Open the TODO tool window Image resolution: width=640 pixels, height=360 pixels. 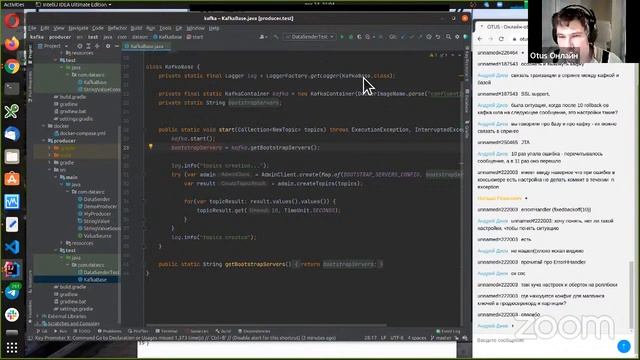[82, 331]
